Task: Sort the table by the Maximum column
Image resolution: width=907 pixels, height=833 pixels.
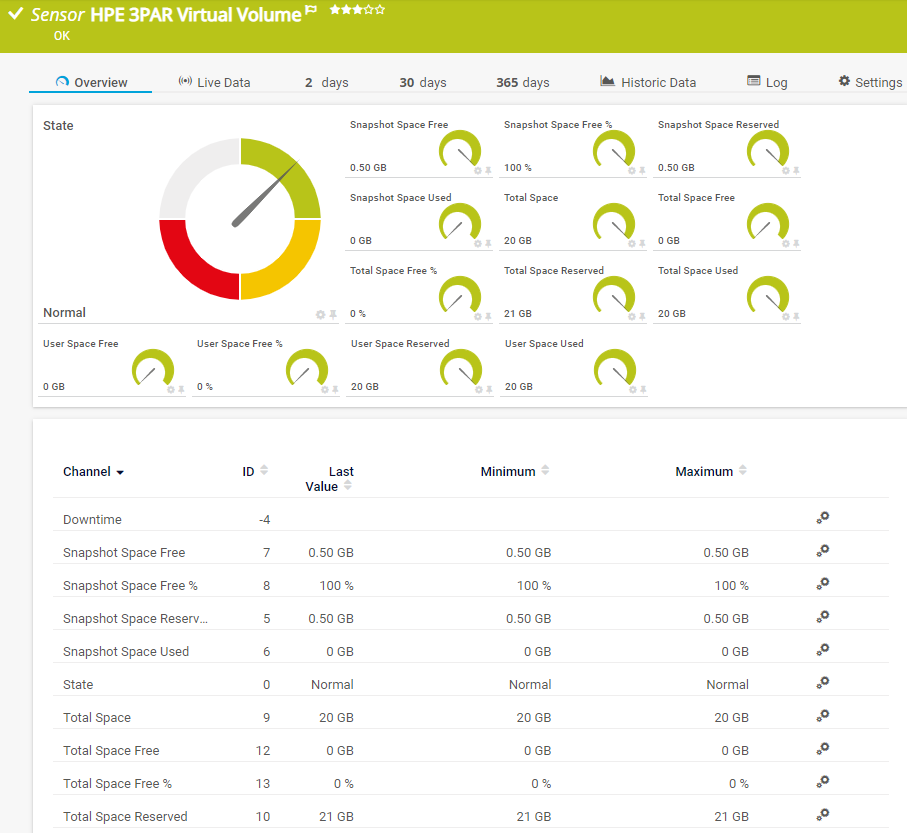Action: [742, 471]
